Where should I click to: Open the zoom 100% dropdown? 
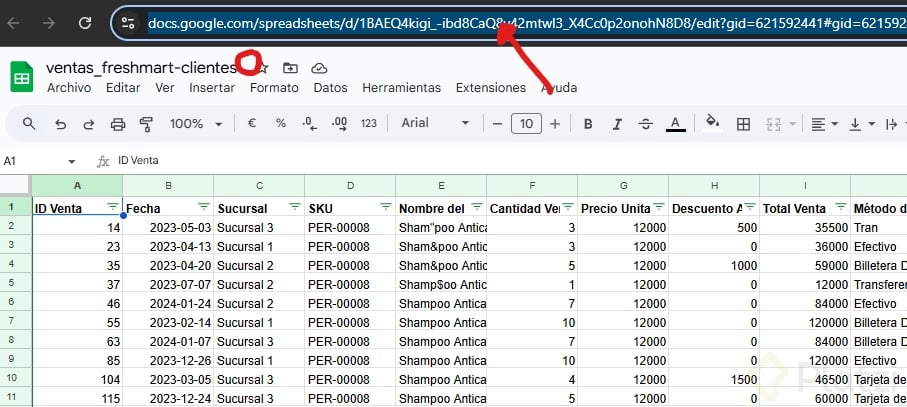(x=196, y=124)
